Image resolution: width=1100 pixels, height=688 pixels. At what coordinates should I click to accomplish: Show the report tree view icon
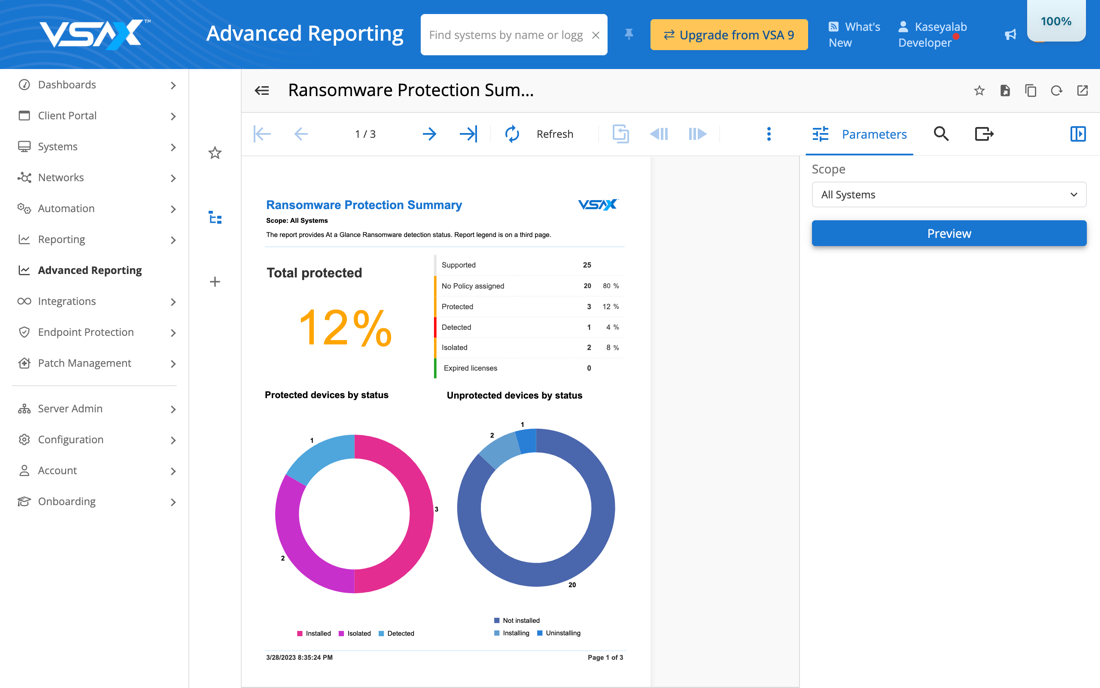[x=215, y=218]
